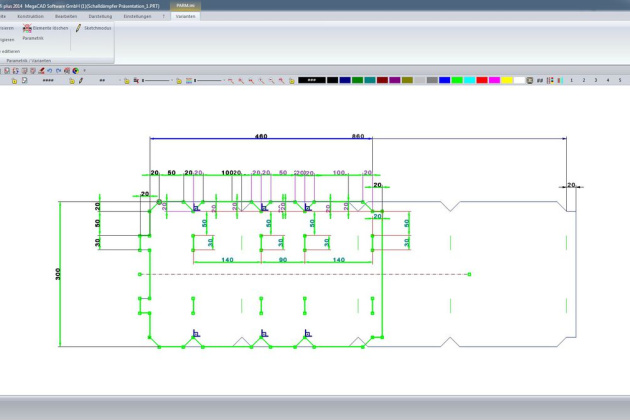This screenshot has width=630, height=420.
Task: Select layer number 1 in toolbar
Action: pyautogui.click(x=570, y=81)
